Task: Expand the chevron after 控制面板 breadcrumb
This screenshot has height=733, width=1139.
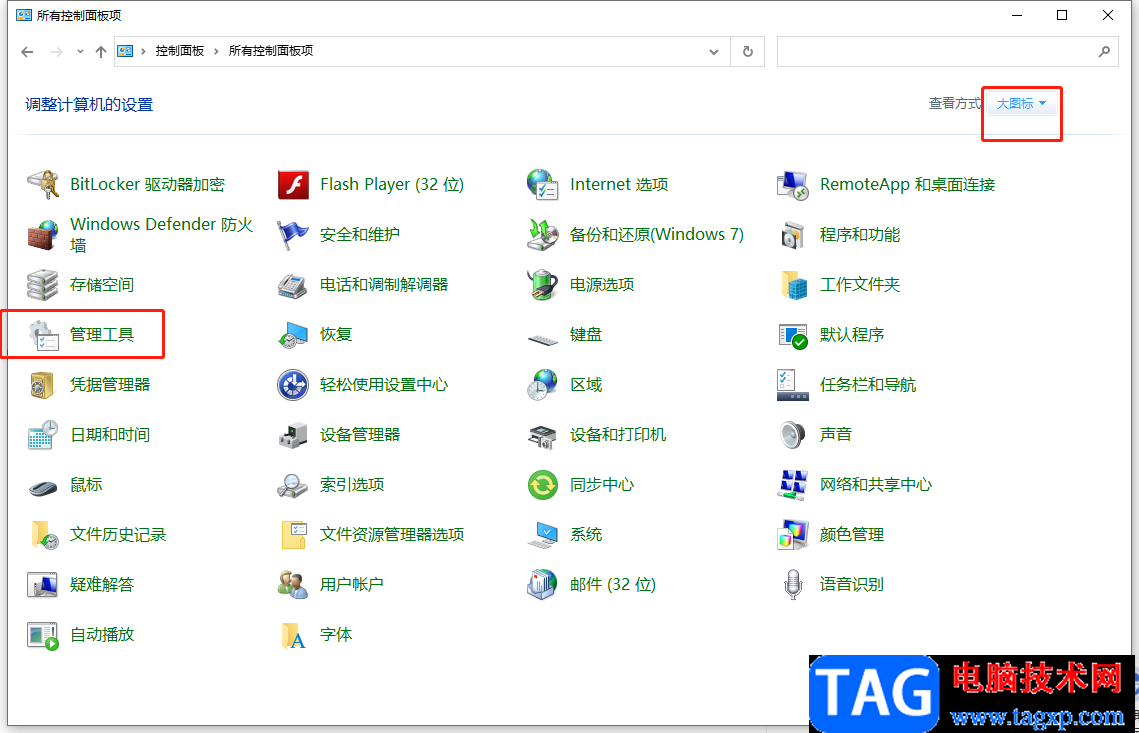Action: click(x=216, y=51)
